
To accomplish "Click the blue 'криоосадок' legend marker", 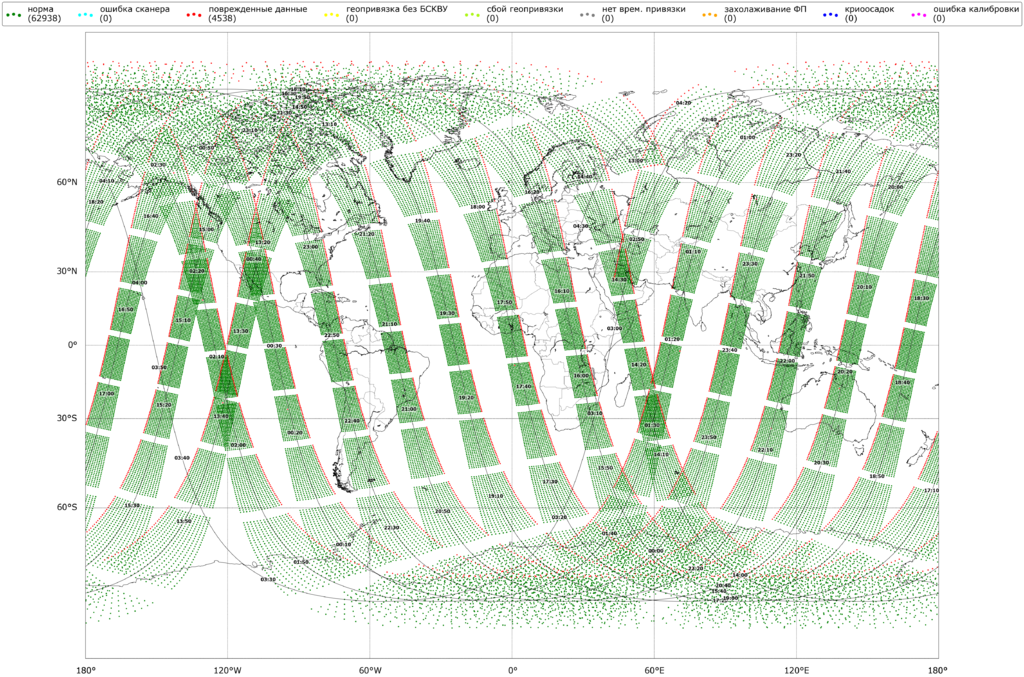I will pyautogui.click(x=831, y=14).
